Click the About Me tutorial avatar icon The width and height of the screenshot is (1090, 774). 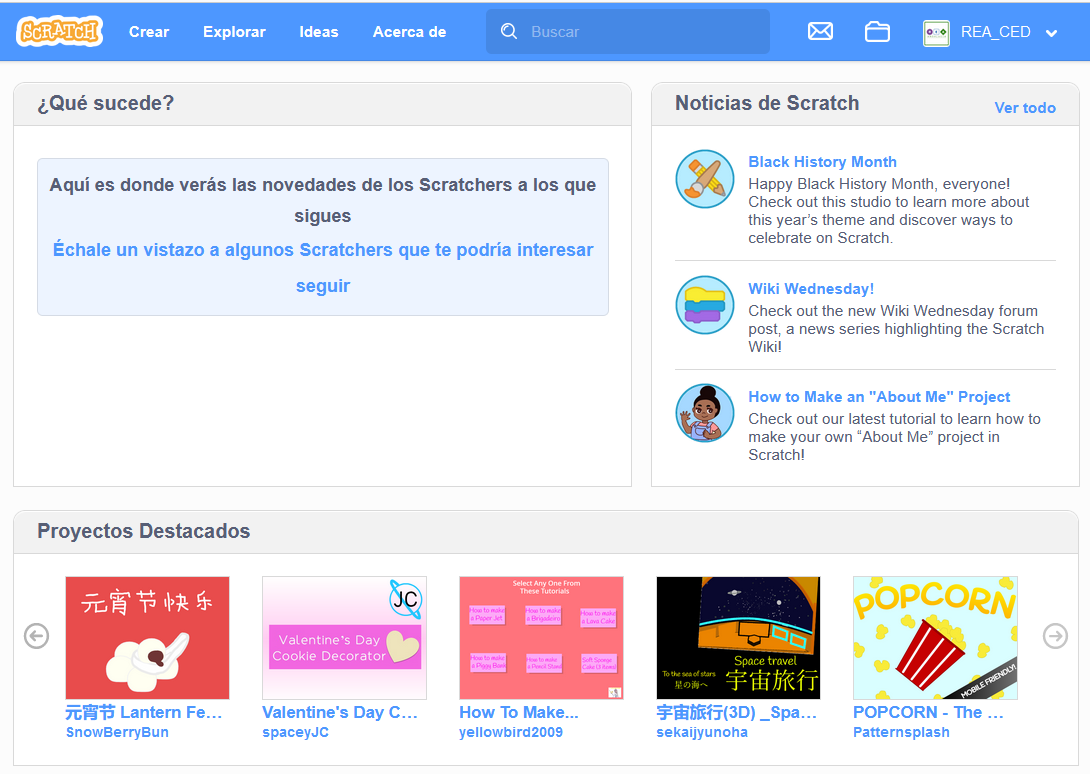coord(705,412)
